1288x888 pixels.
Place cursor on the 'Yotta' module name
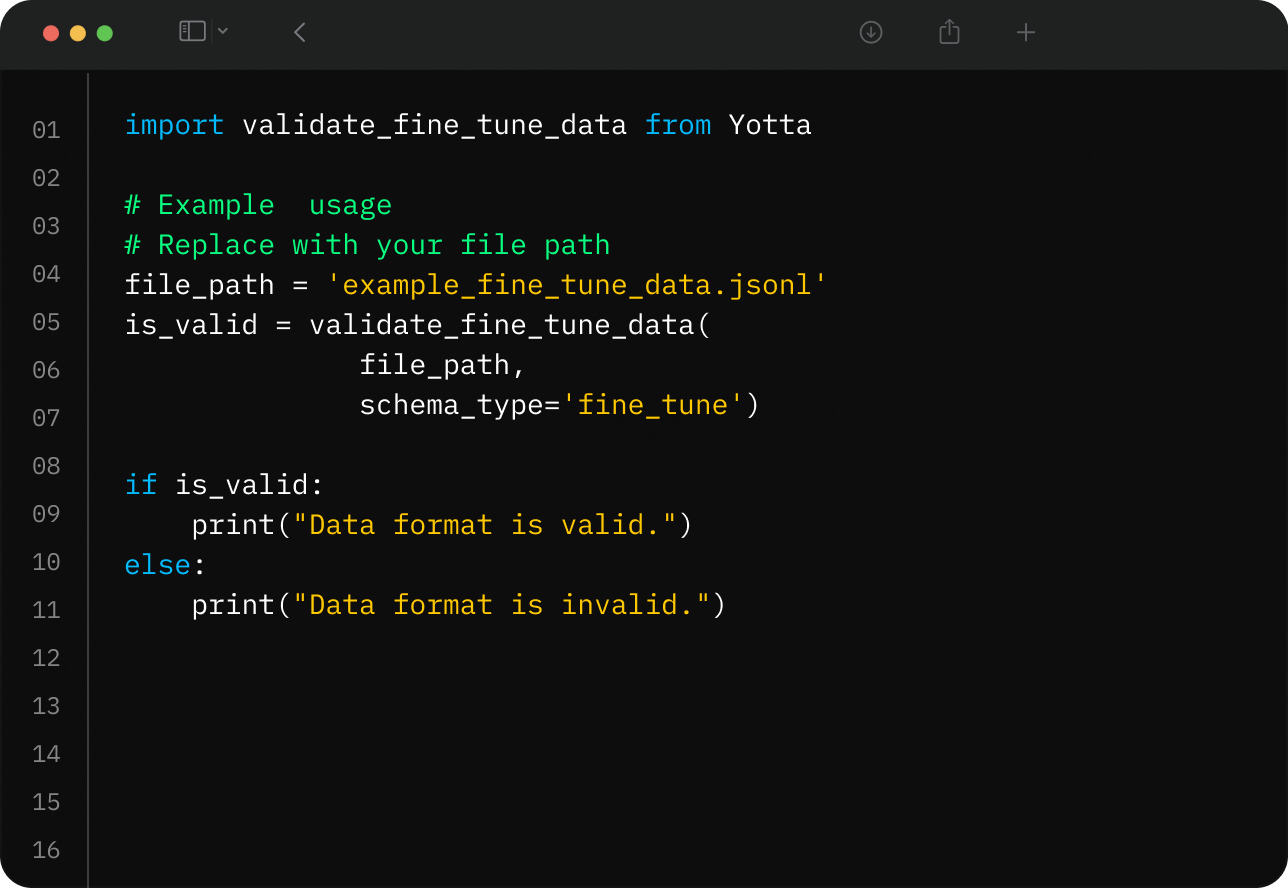coord(769,125)
